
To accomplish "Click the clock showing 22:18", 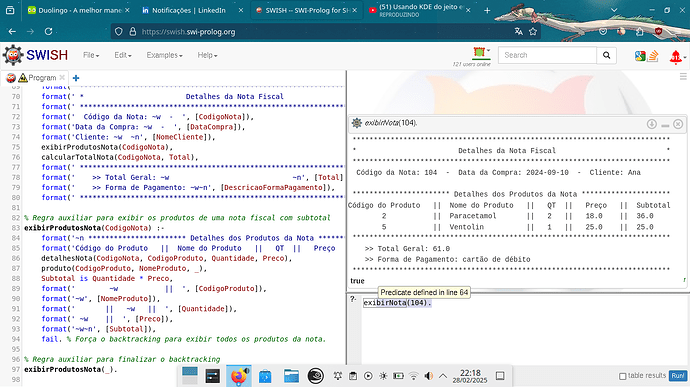I will click(x=470, y=376).
